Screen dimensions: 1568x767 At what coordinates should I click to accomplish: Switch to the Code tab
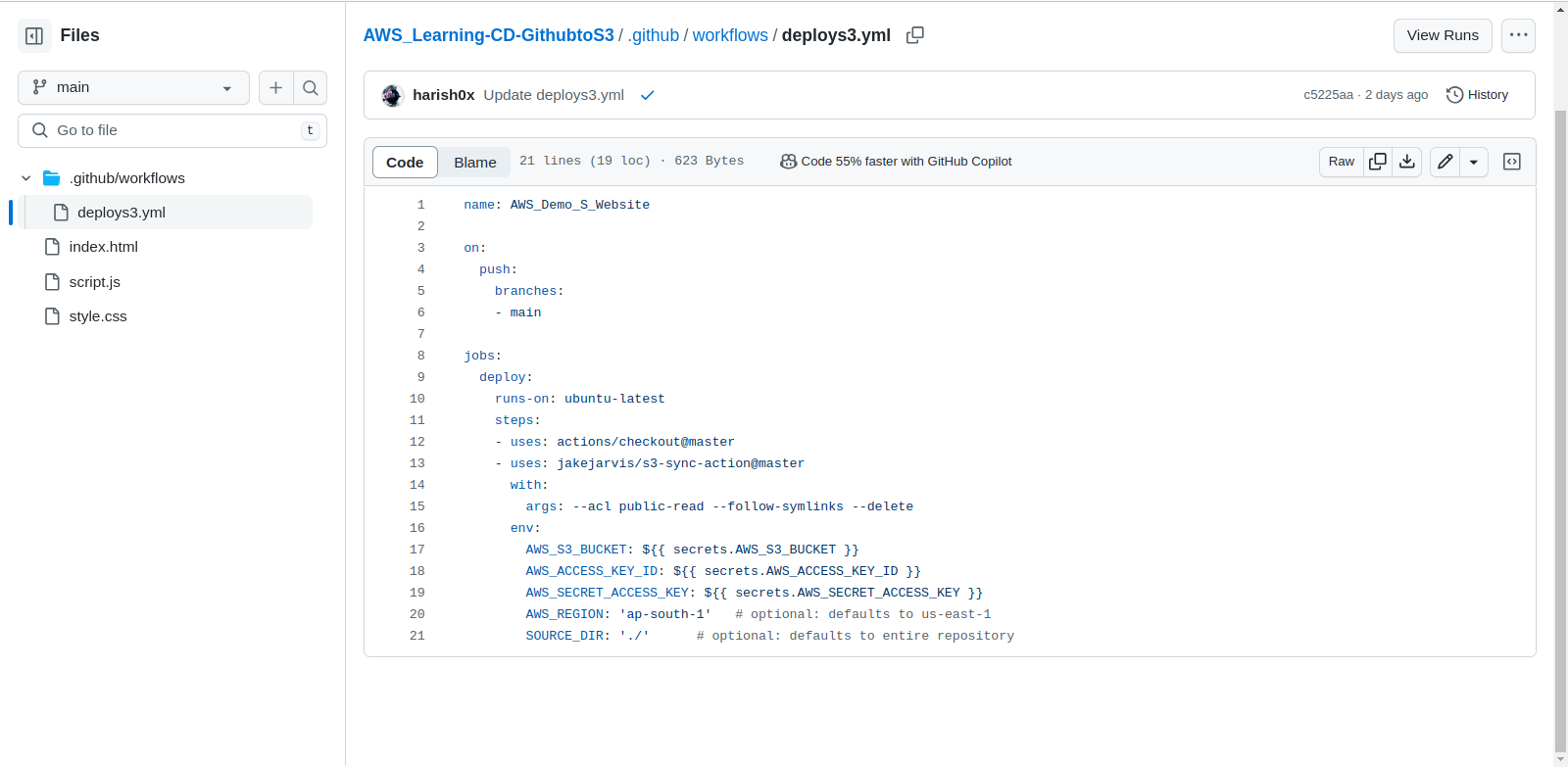click(405, 163)
